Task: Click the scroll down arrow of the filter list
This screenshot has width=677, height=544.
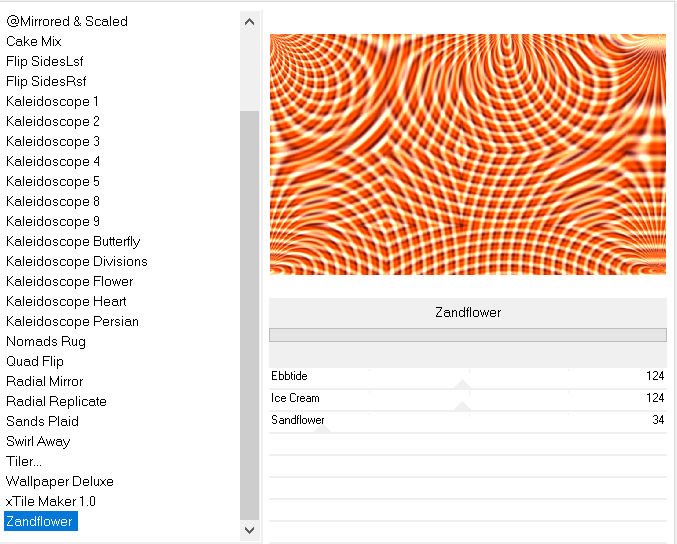Action: [x=250, y=529]
